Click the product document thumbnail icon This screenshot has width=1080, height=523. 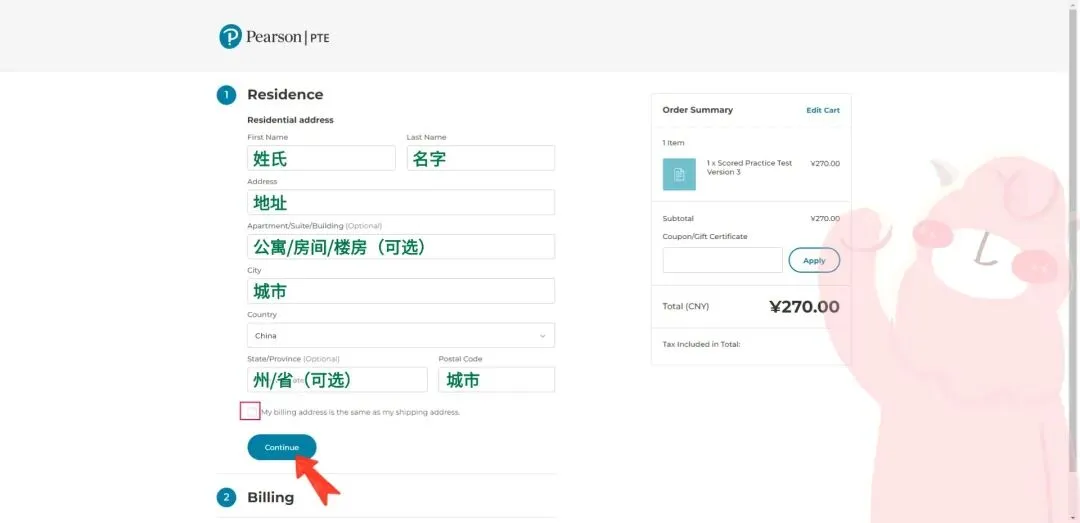click(678, 174)
